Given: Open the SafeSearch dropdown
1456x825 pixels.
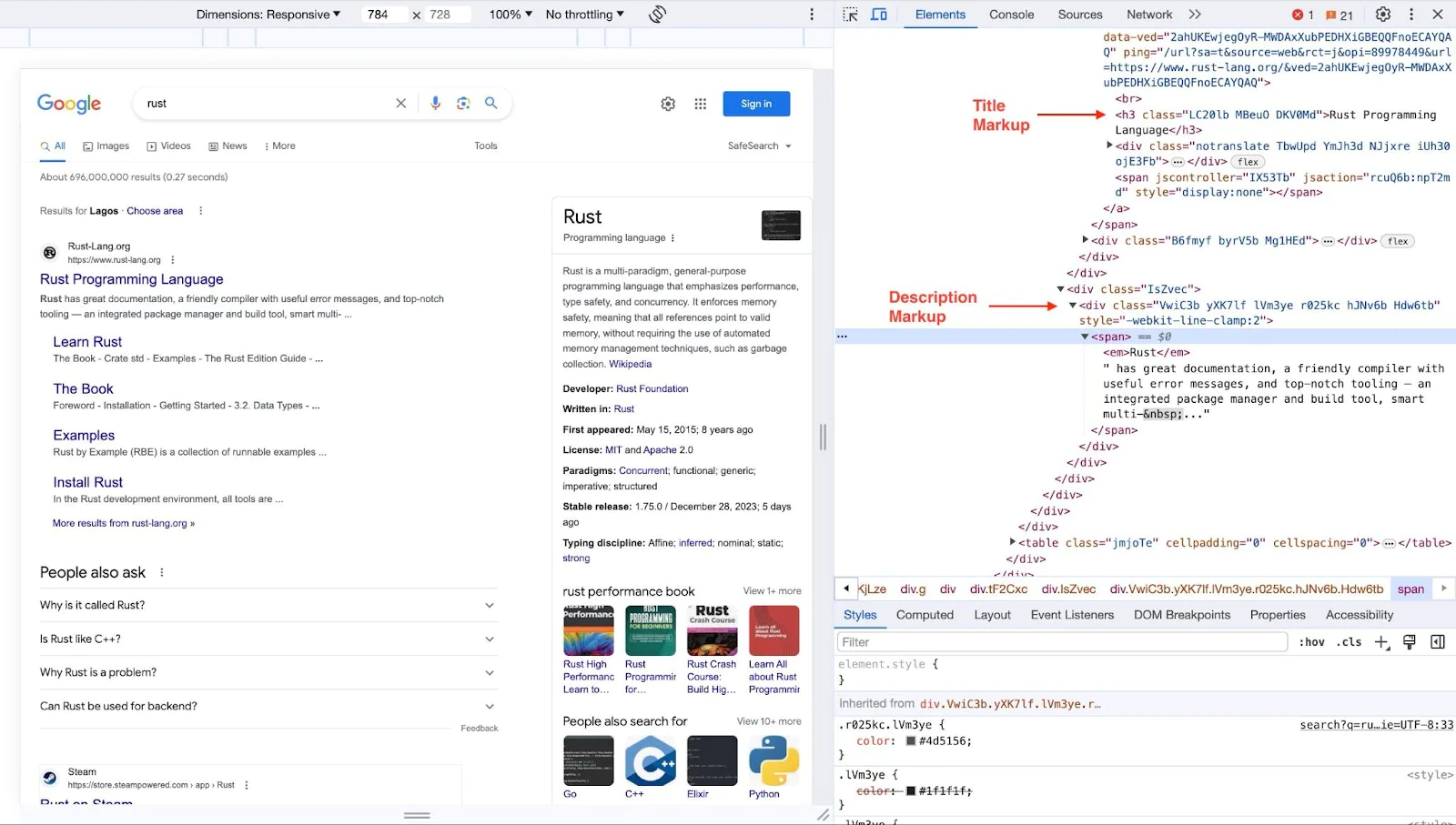Looking at the screenshot, I should coord(760,146).
